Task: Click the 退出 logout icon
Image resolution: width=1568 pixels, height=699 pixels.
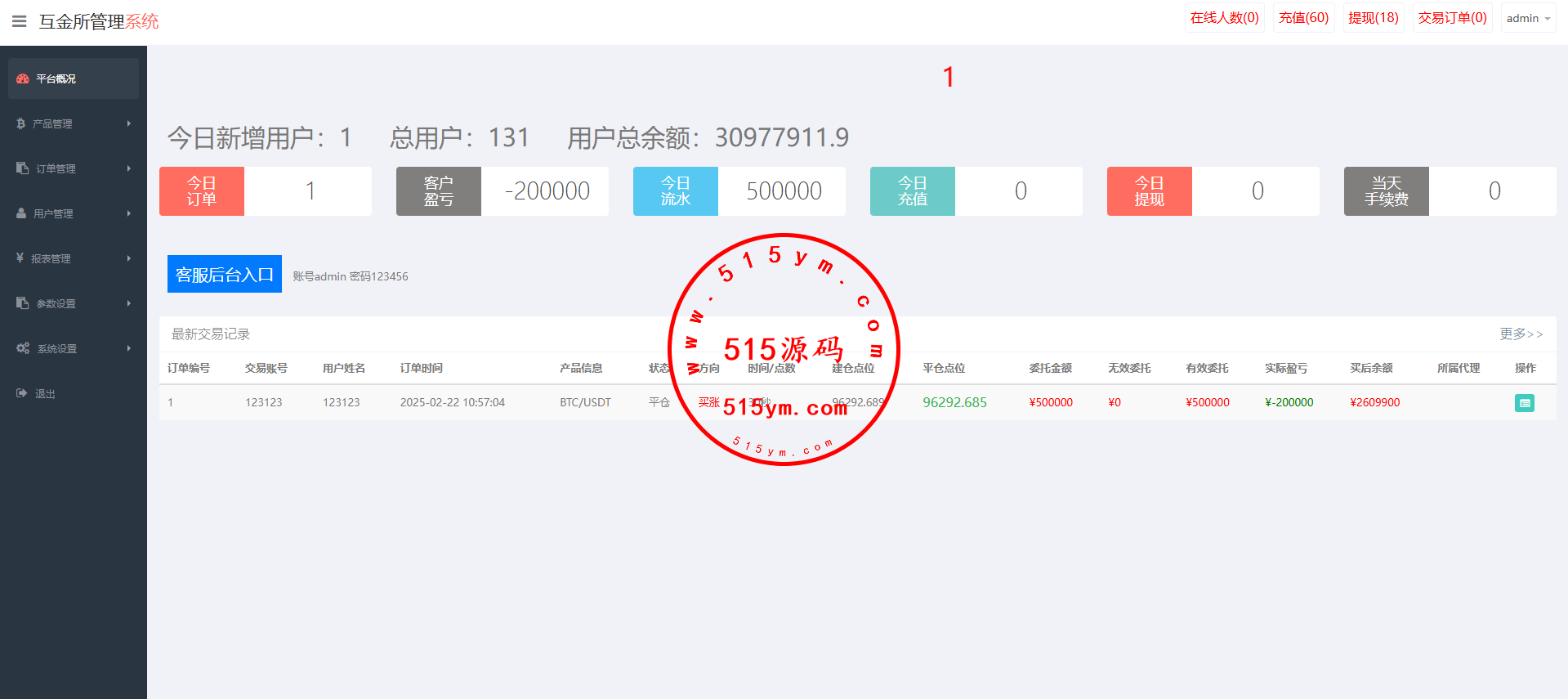Action: [x=22, y=393]
